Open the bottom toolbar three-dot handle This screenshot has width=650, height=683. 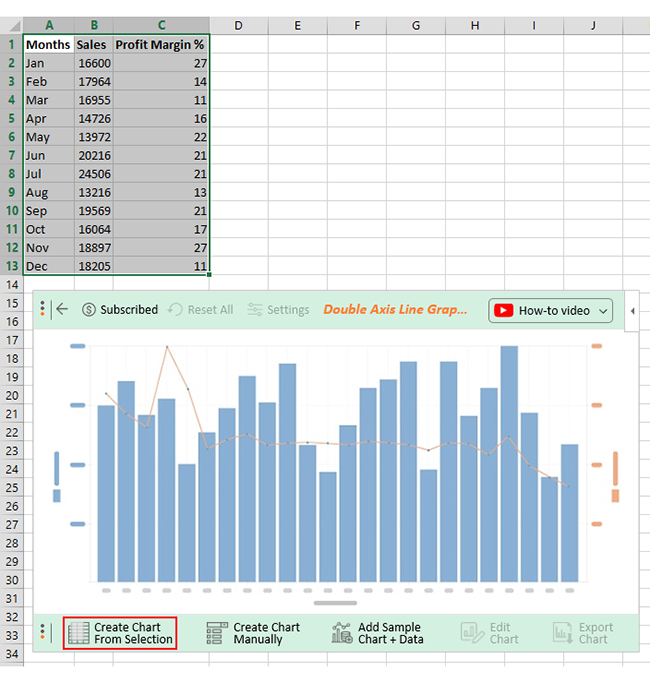[x=42, y=632]
